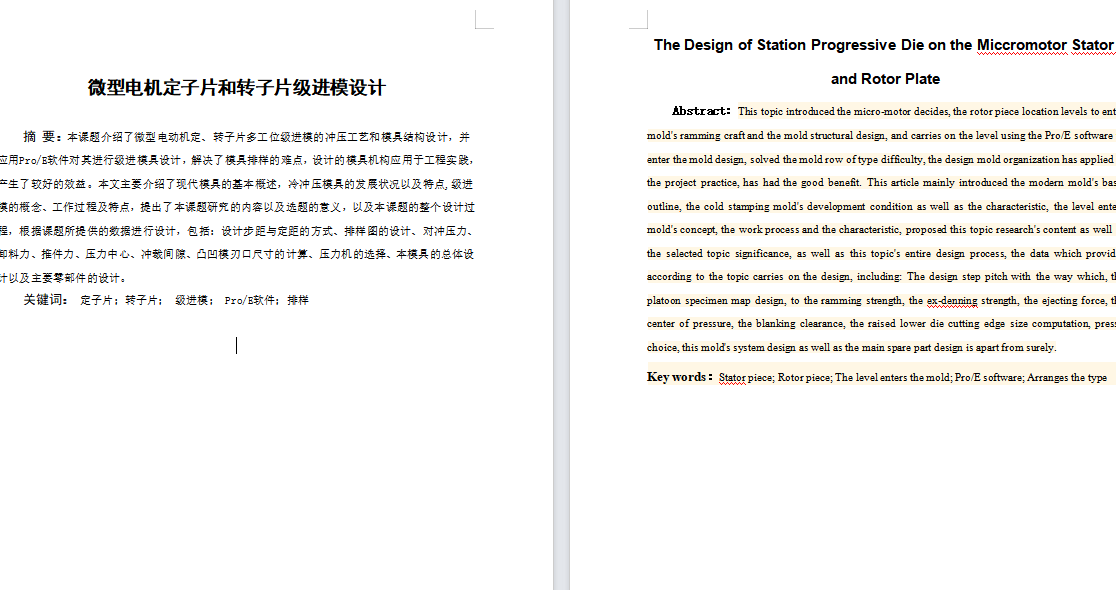Click the line starting 'center of pressure, the blanking'

point(881,324)
